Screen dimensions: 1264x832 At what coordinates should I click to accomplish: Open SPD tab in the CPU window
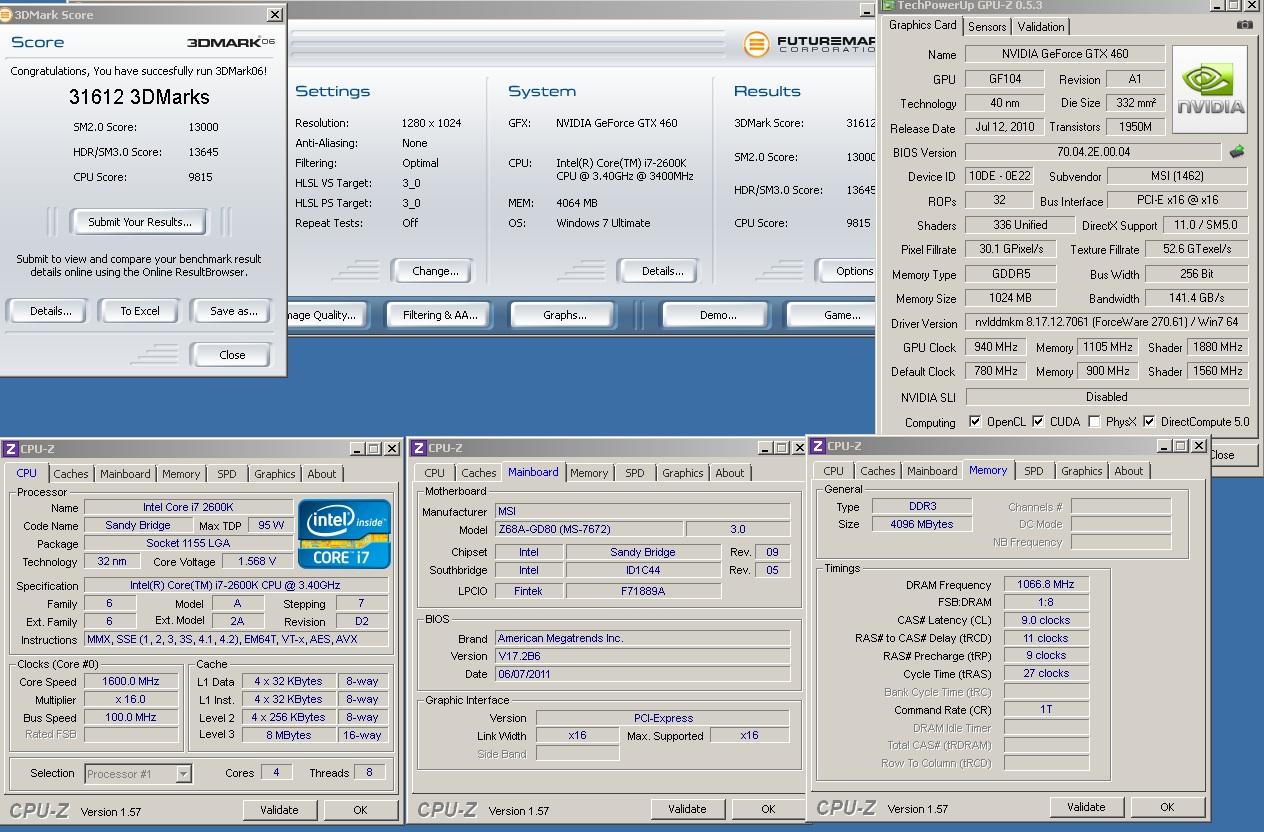227,474
